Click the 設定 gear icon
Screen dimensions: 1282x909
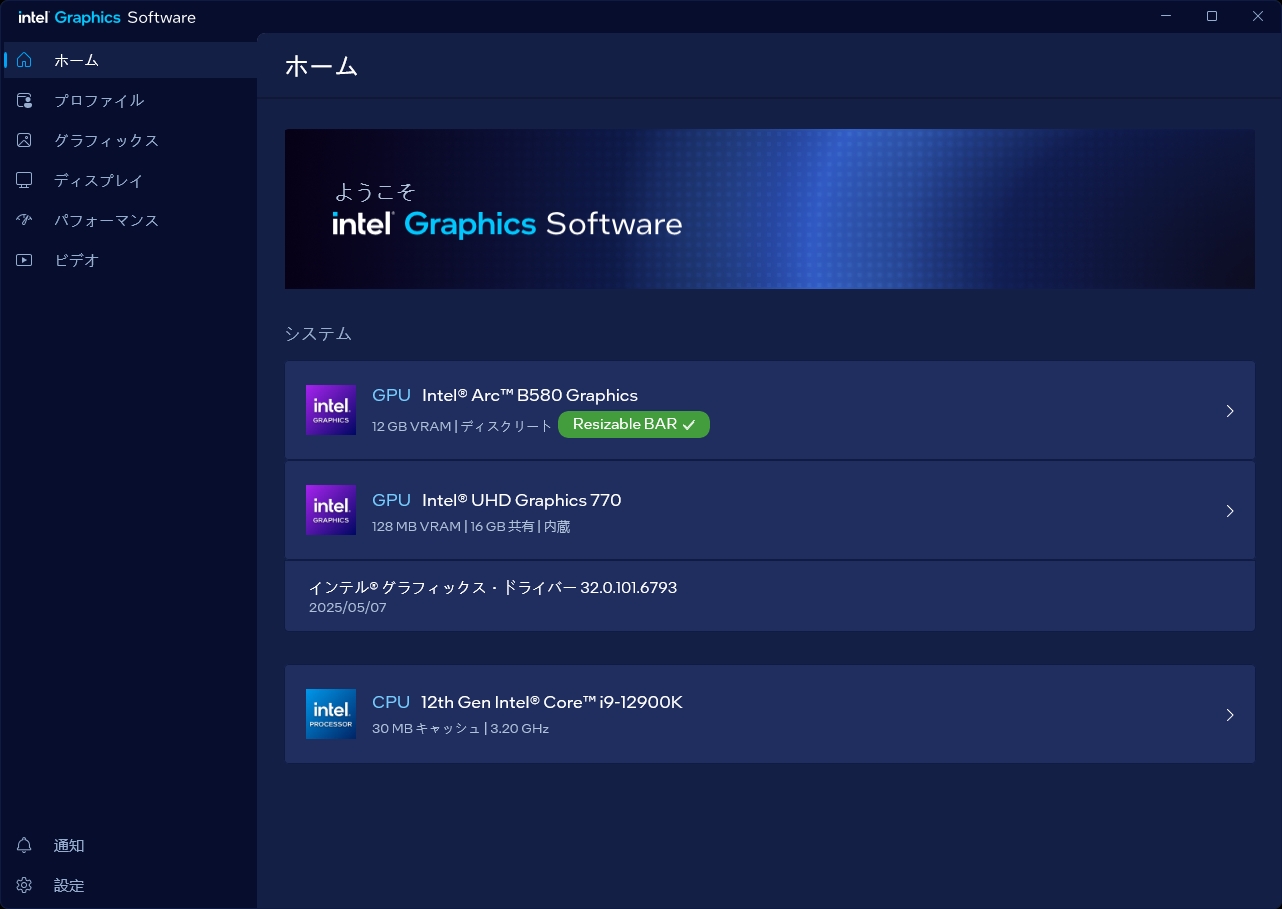(x=25, y=885)
